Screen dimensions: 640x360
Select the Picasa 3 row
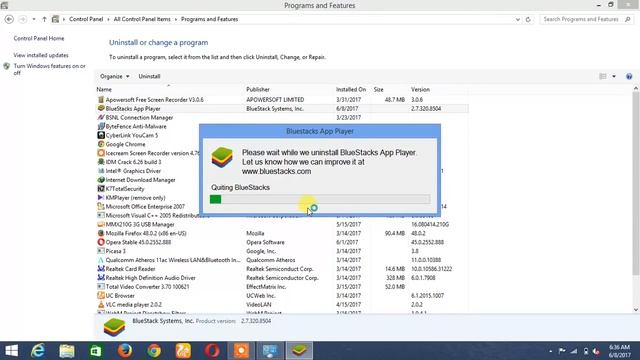click(x=282, y=251)
